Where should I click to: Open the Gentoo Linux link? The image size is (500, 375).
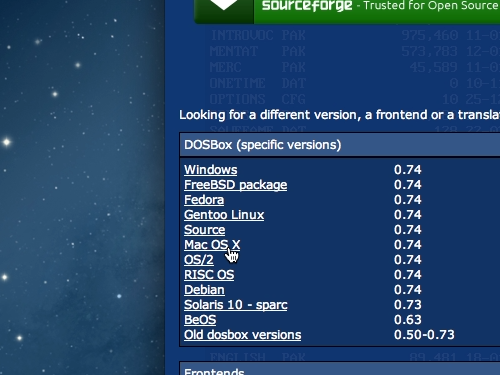224,215
